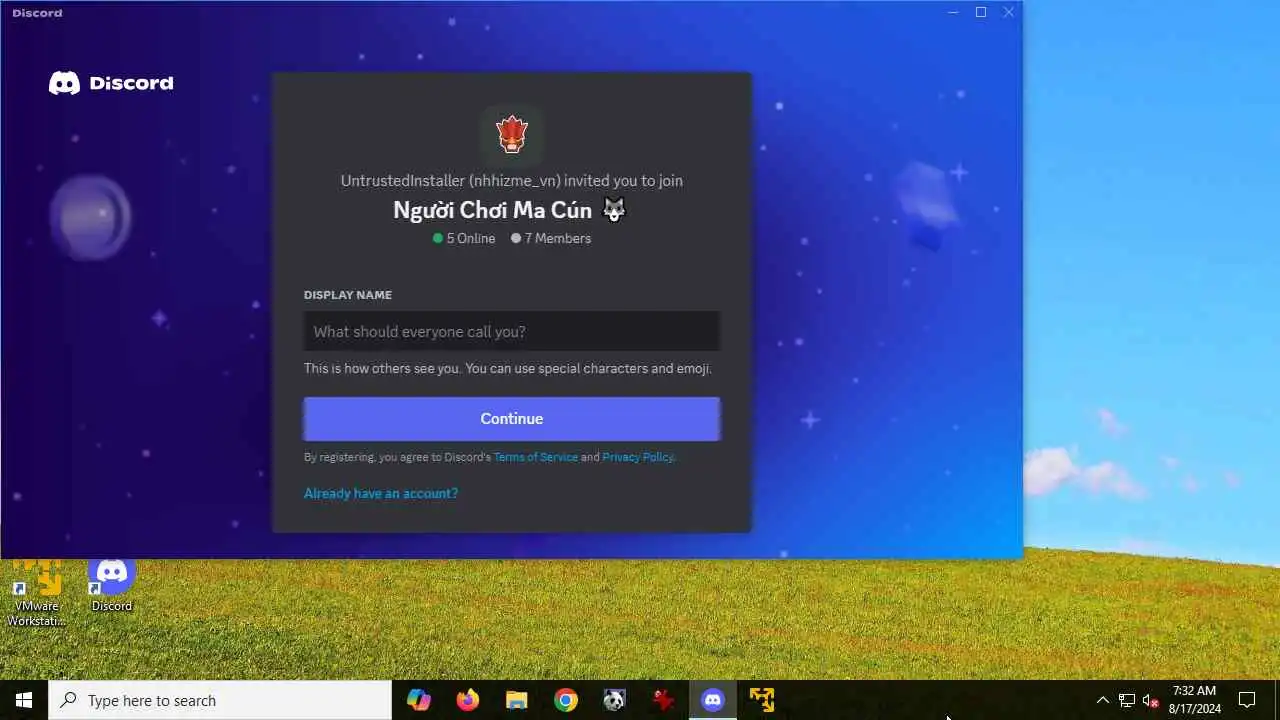Click the server avatar icon in invite
This screenshot has width=1280, height=720.
(511, 134)
